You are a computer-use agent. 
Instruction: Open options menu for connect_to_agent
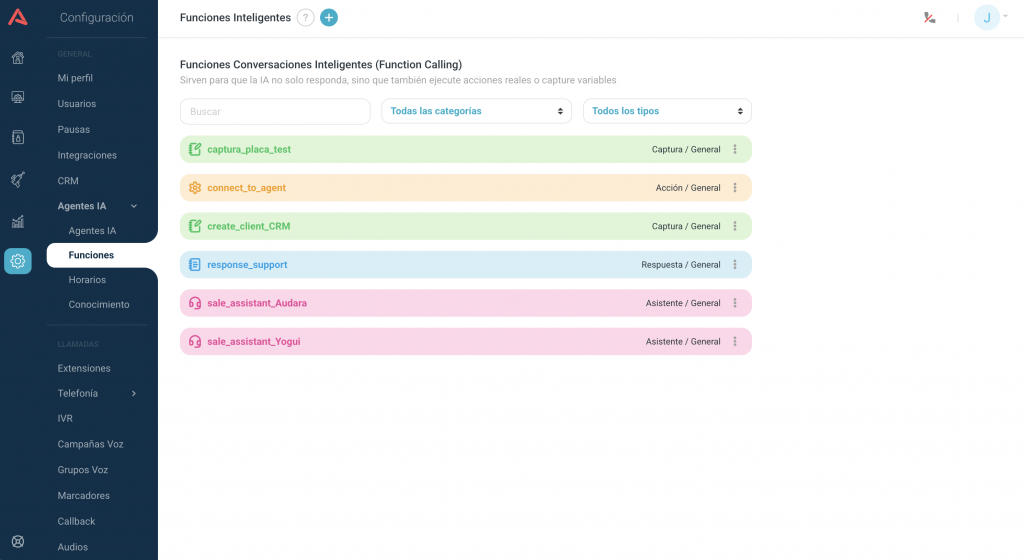coord(735,188)
